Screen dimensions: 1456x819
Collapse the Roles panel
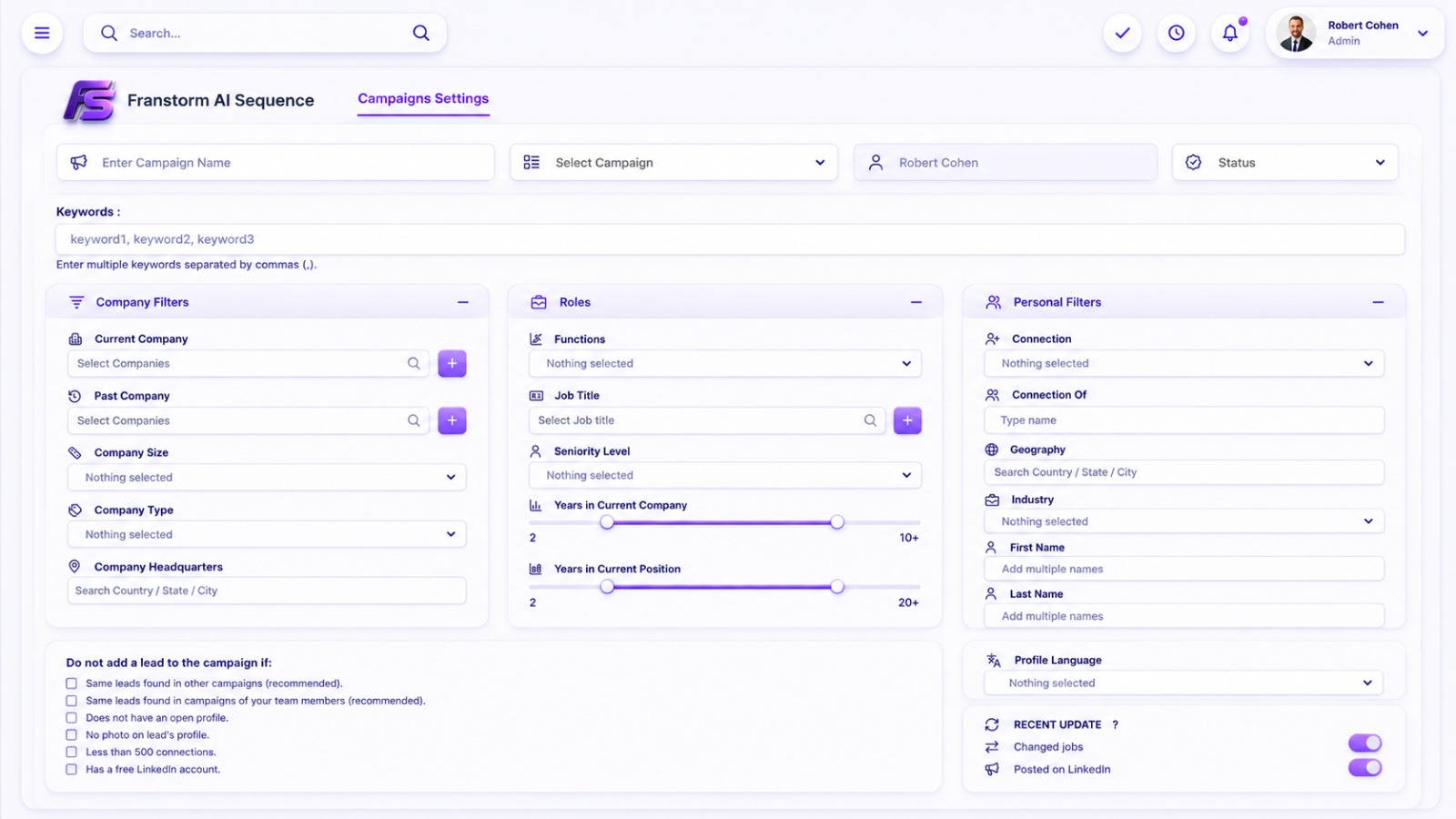916,302
